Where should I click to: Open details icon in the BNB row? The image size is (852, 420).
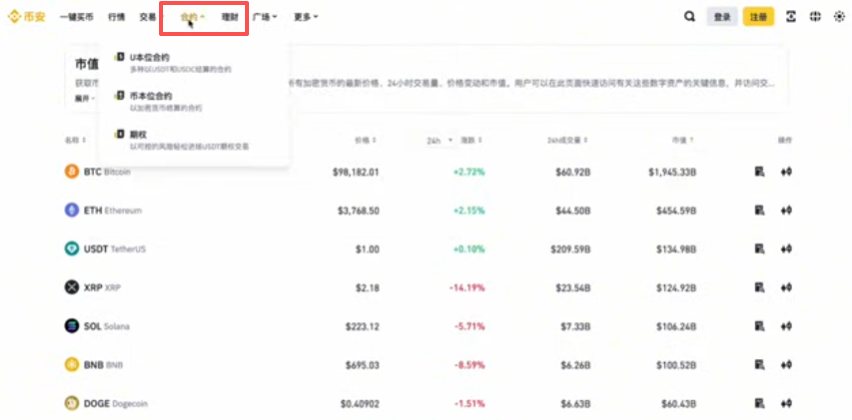pos(760,365)
